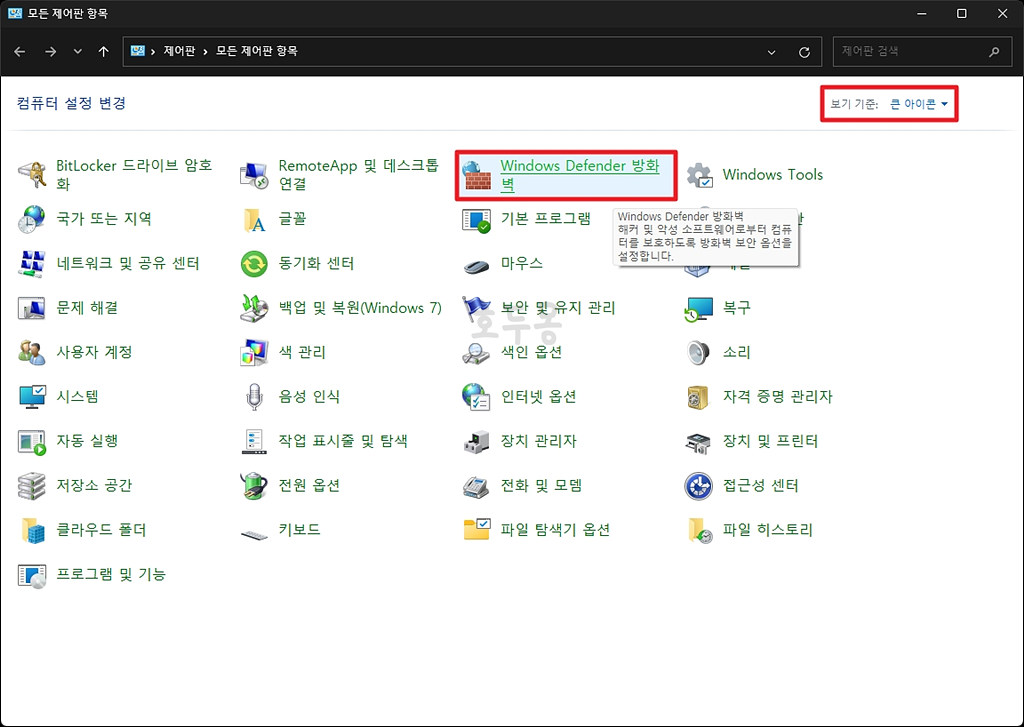Open the 전화 및 모뎀 icon

[x=476, y=485]
